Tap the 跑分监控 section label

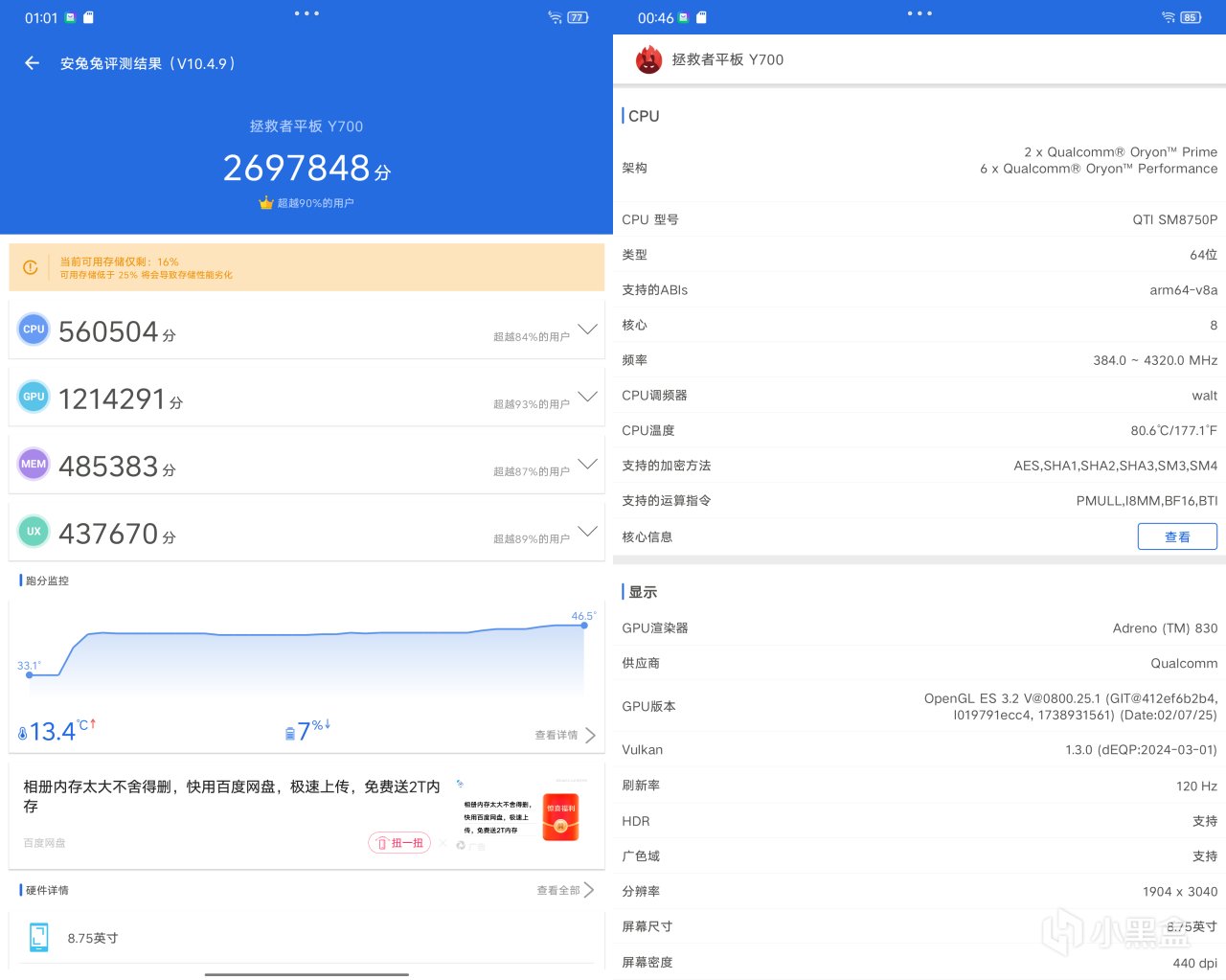pos(47,581)
